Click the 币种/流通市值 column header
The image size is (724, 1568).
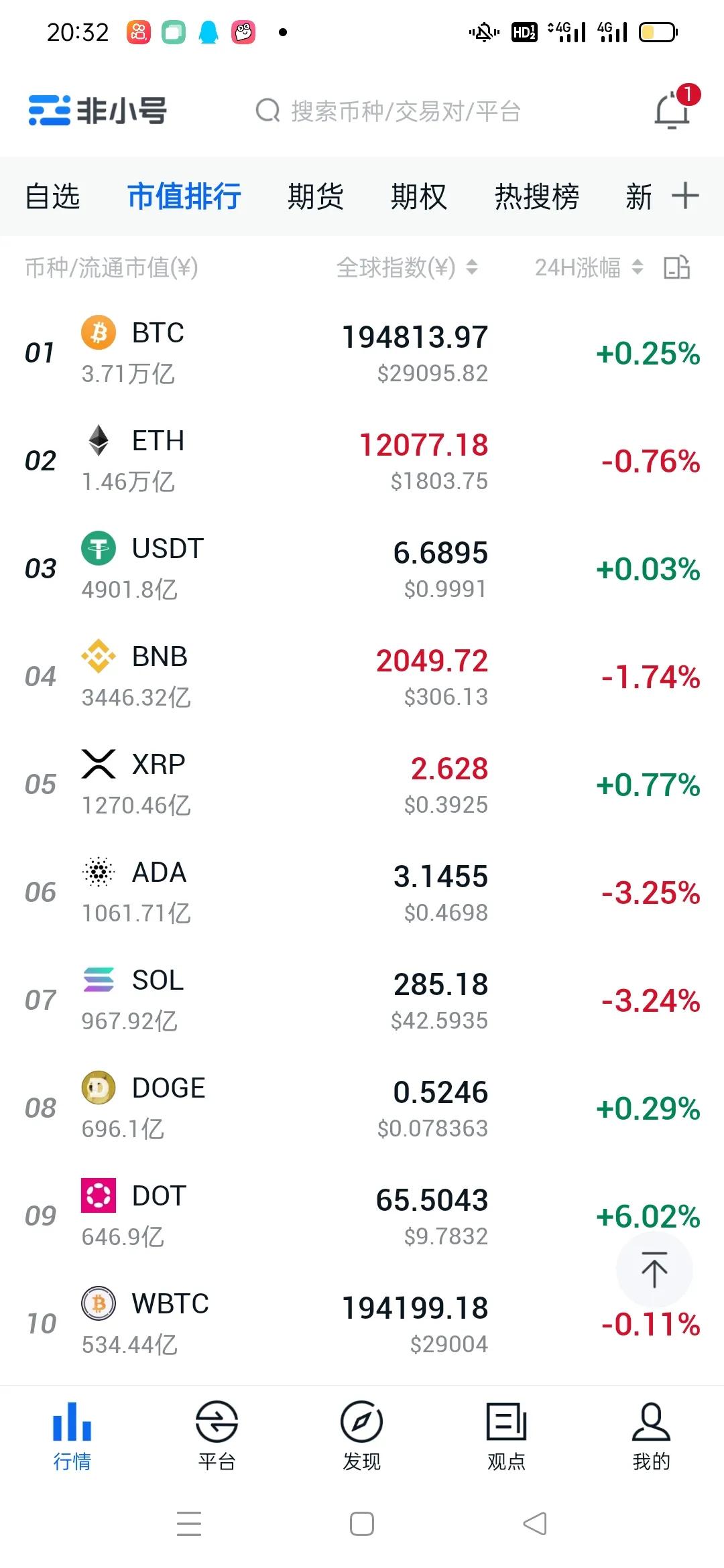tap(111, 267)
